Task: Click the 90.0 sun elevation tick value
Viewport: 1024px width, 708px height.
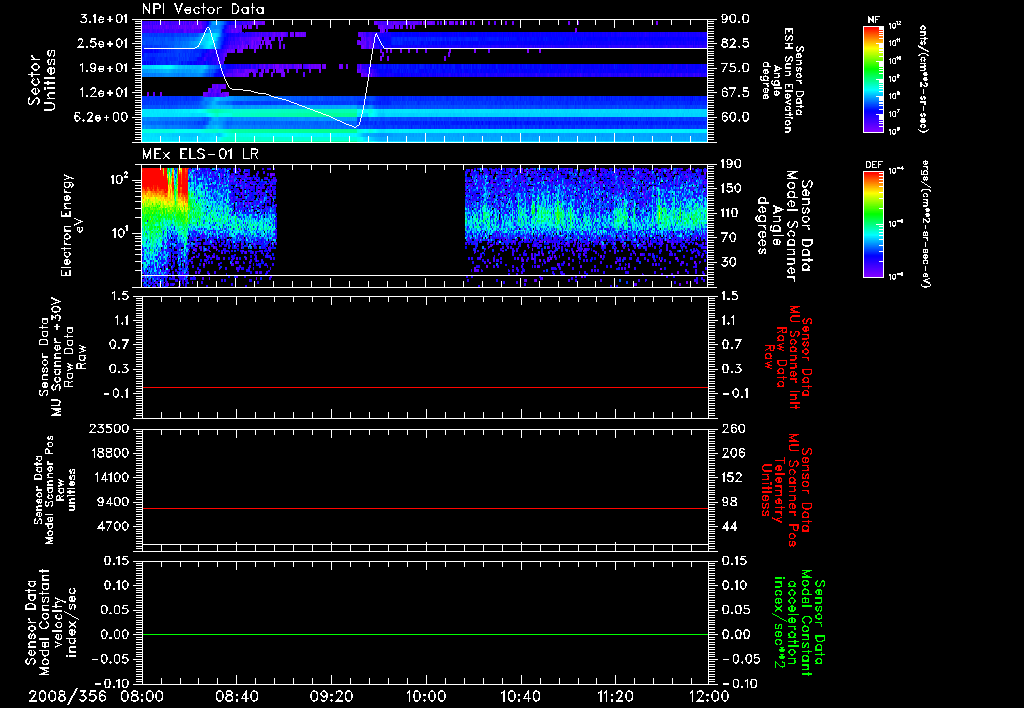Action: coord(735,19)
